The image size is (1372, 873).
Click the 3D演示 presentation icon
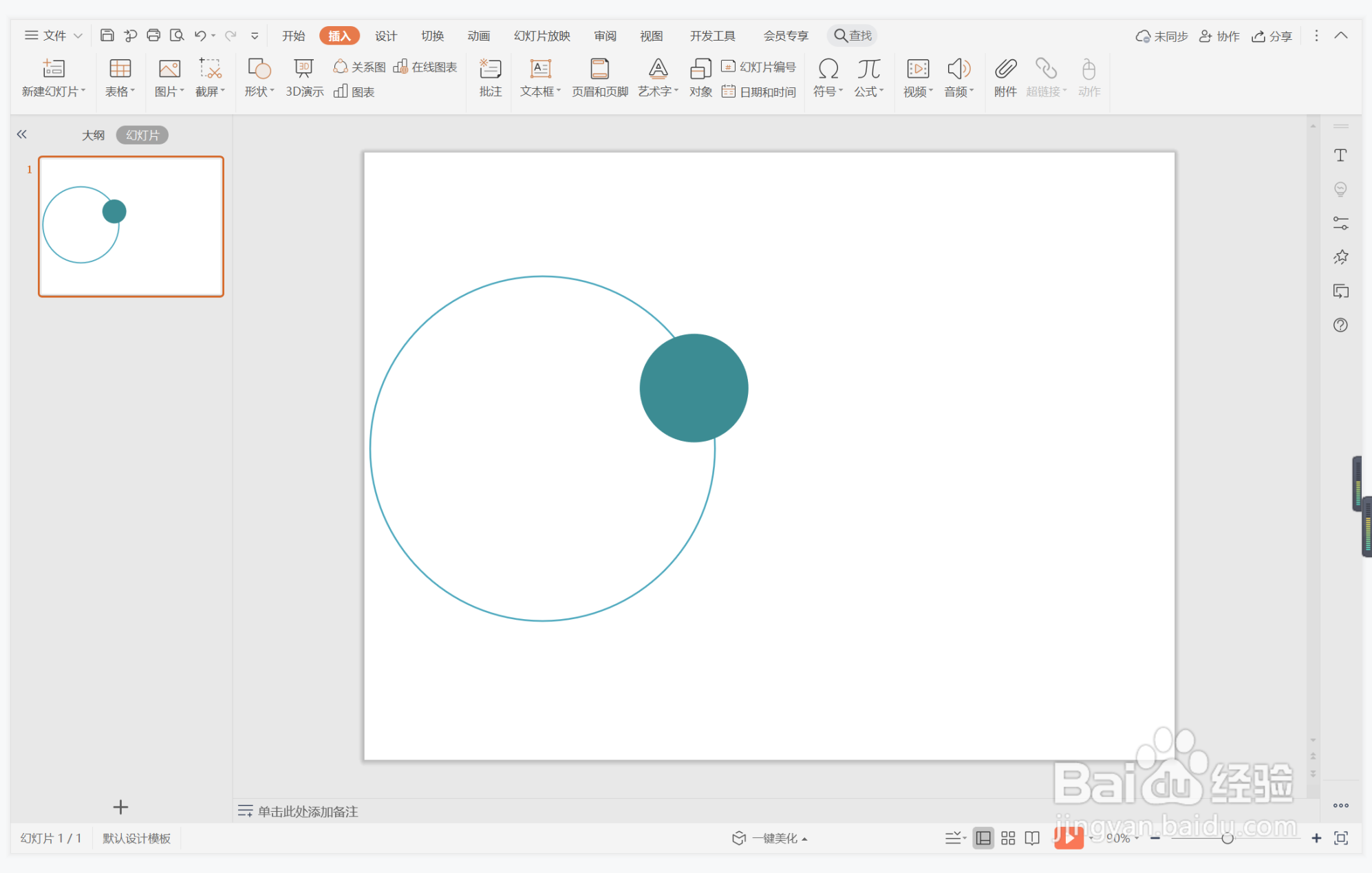304,77
